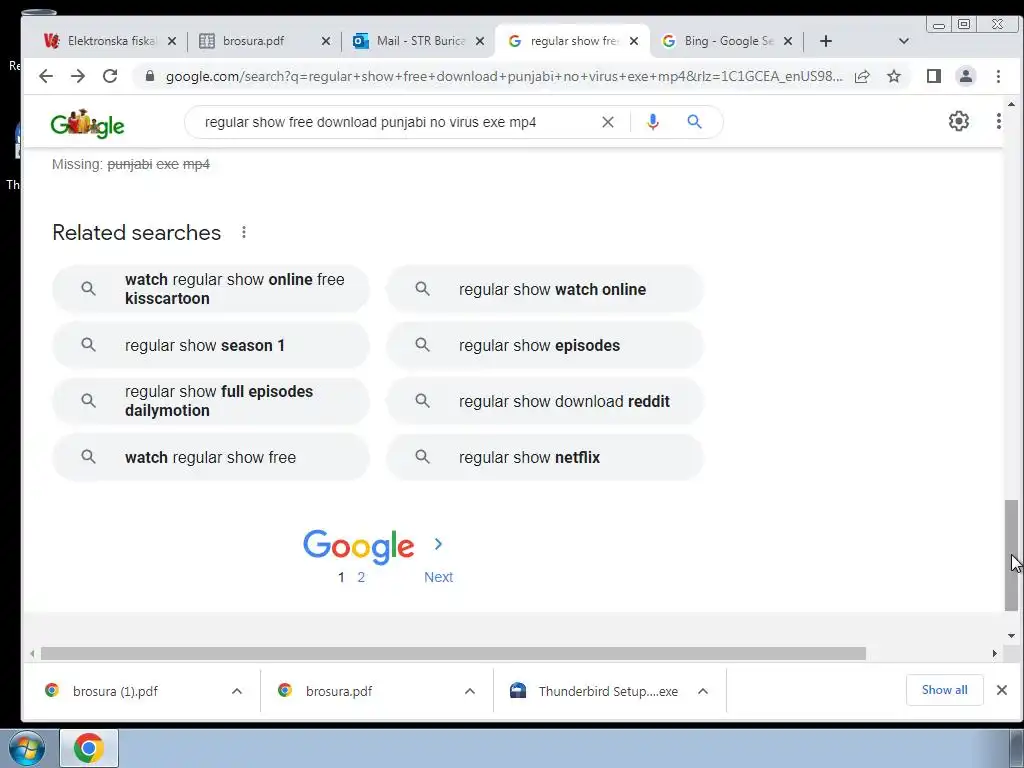Close the brosura.pdf tab
The width and height of the screenshot is (1024, 768).
tap(326, 41)
